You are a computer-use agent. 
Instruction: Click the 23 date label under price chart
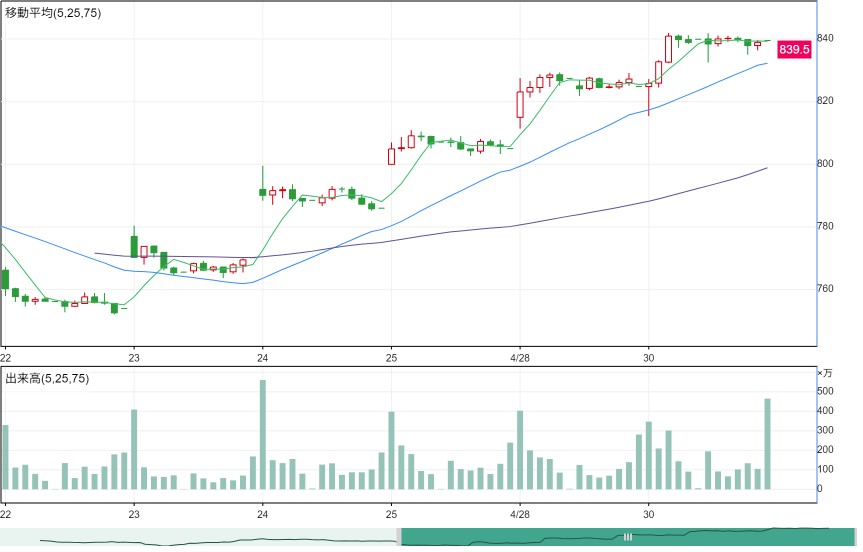134,358
